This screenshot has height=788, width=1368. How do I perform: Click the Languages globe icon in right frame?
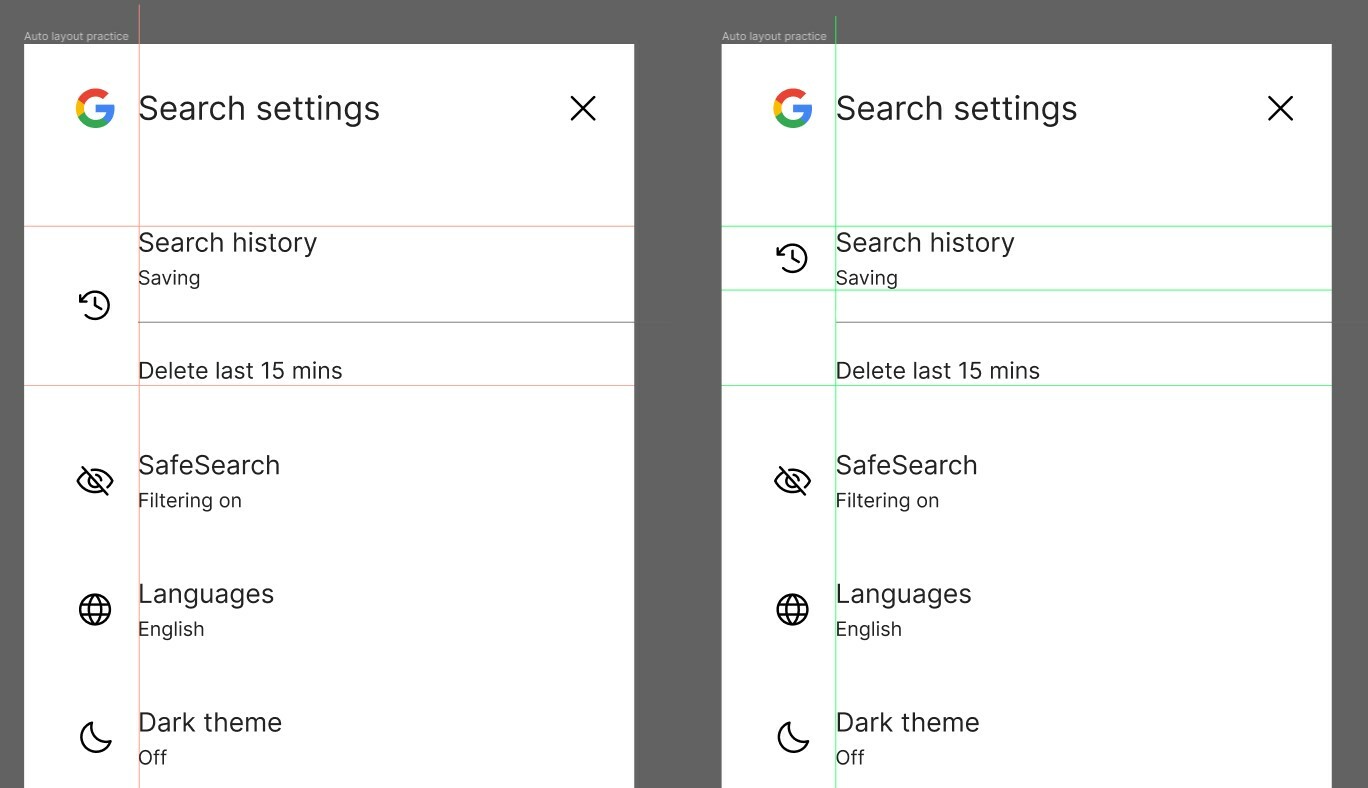point(793,609)
